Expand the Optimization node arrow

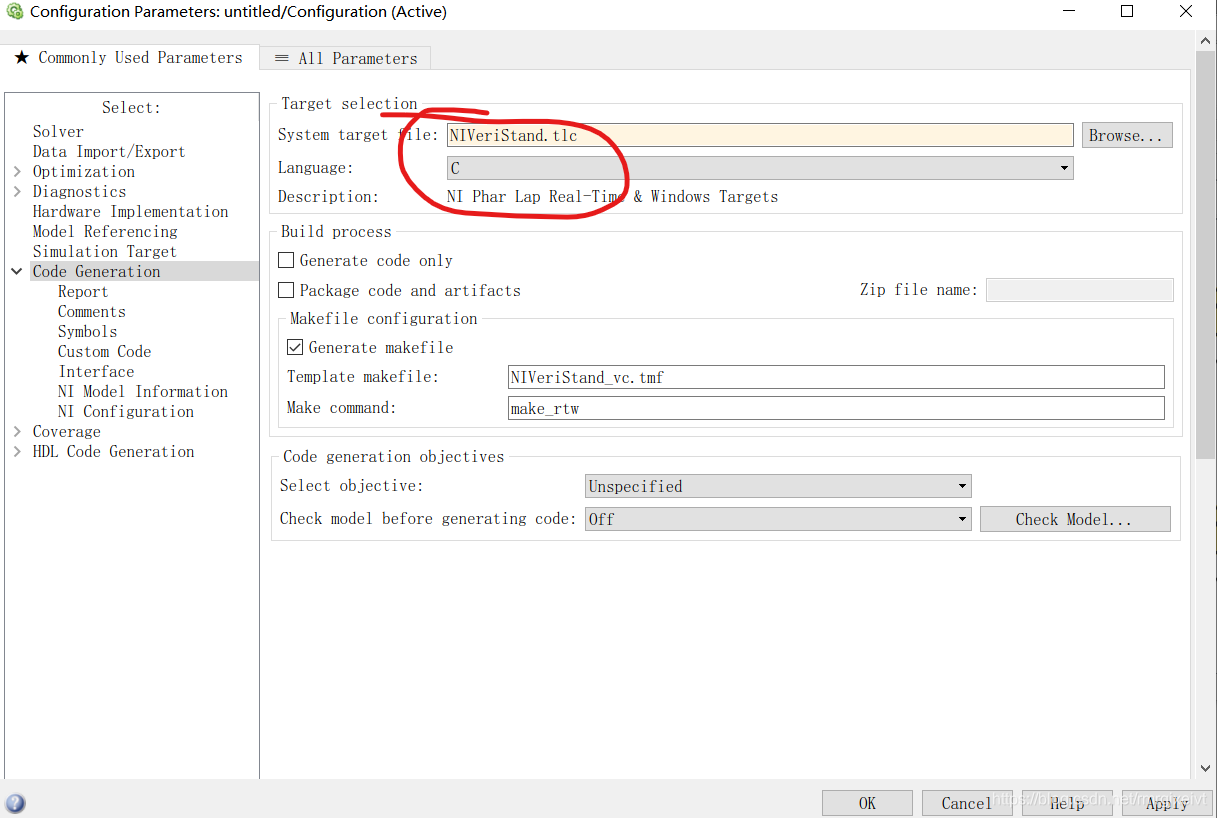point(17,171)
